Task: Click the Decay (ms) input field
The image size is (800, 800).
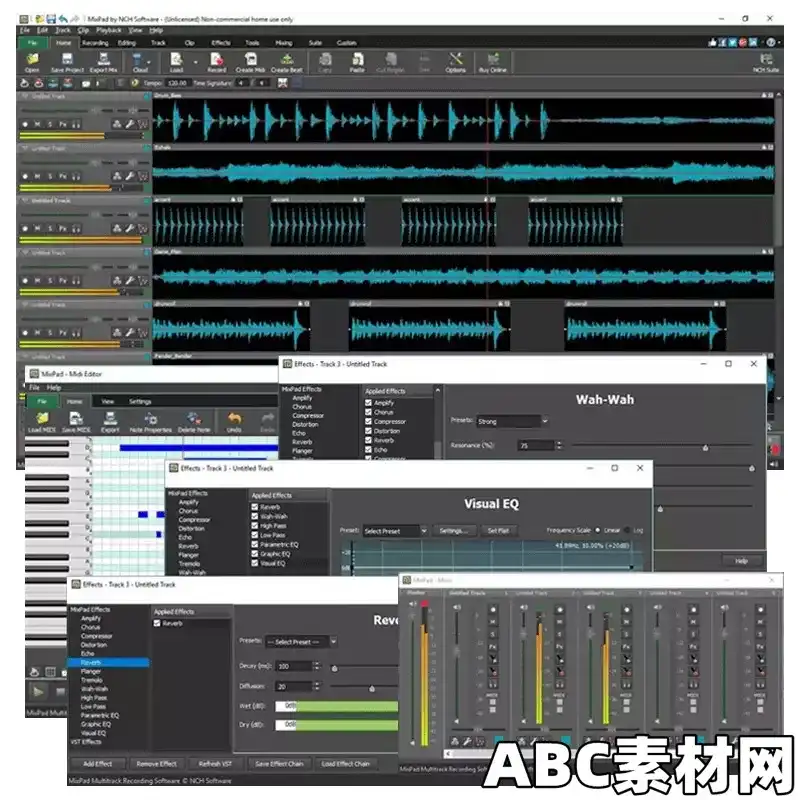Action: pos(294,666)
